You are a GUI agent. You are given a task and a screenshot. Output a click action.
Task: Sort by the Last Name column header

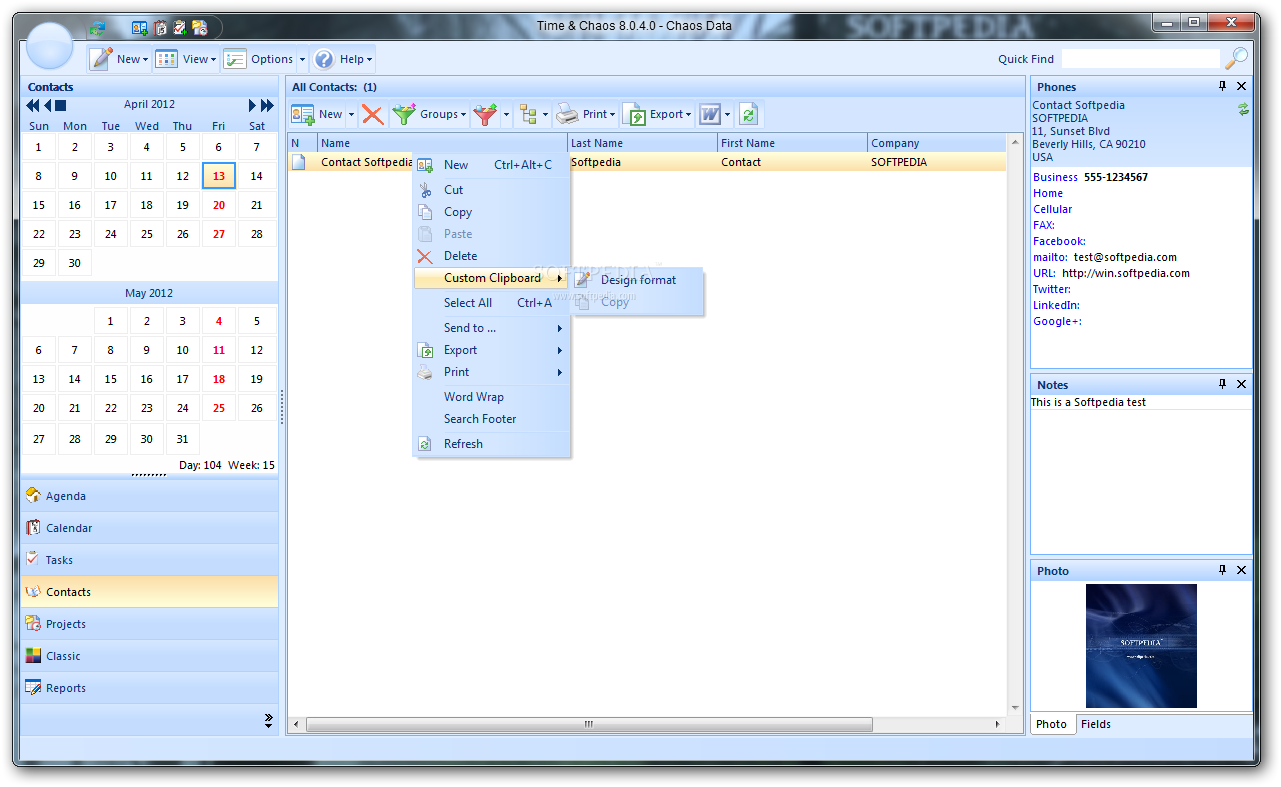643,143
